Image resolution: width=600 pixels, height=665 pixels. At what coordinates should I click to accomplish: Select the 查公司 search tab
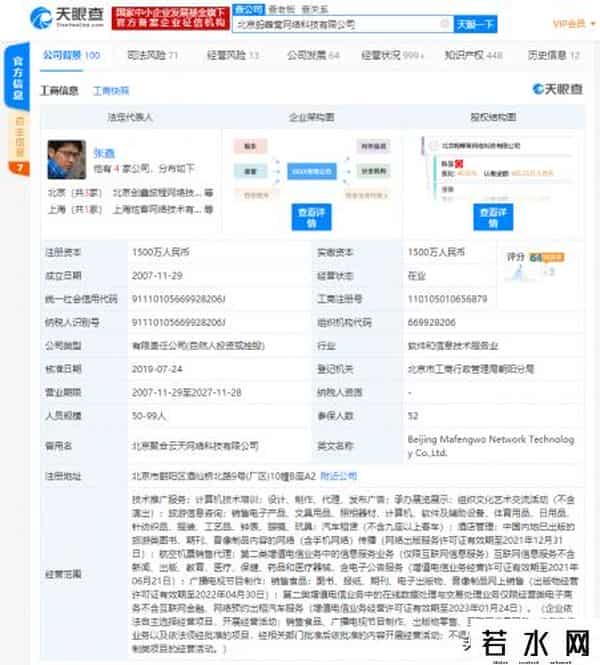coord(249,9)
